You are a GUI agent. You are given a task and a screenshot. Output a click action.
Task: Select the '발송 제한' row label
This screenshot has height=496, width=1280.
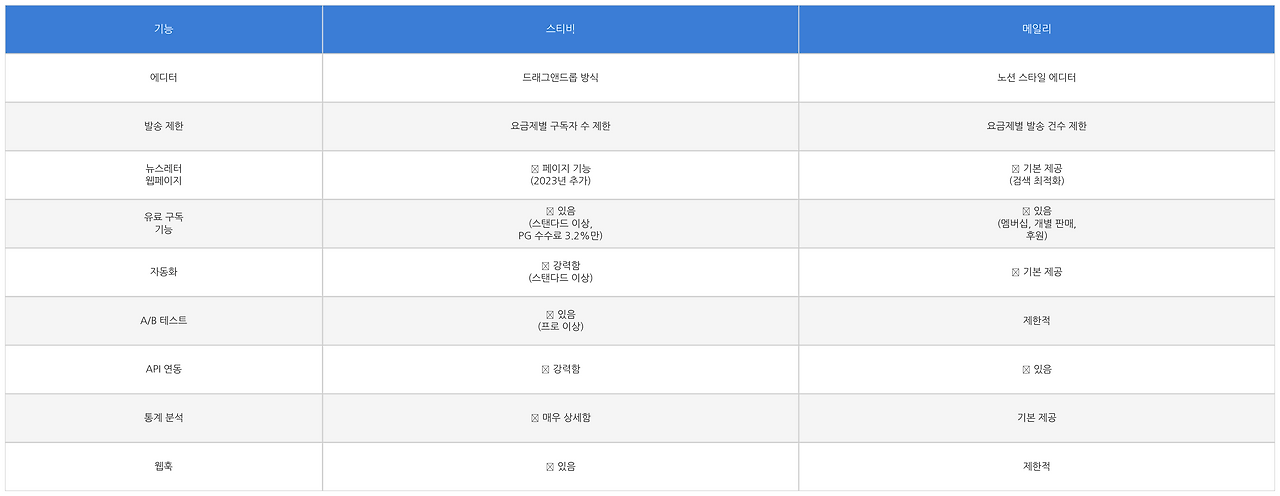[x=164, y=127]
